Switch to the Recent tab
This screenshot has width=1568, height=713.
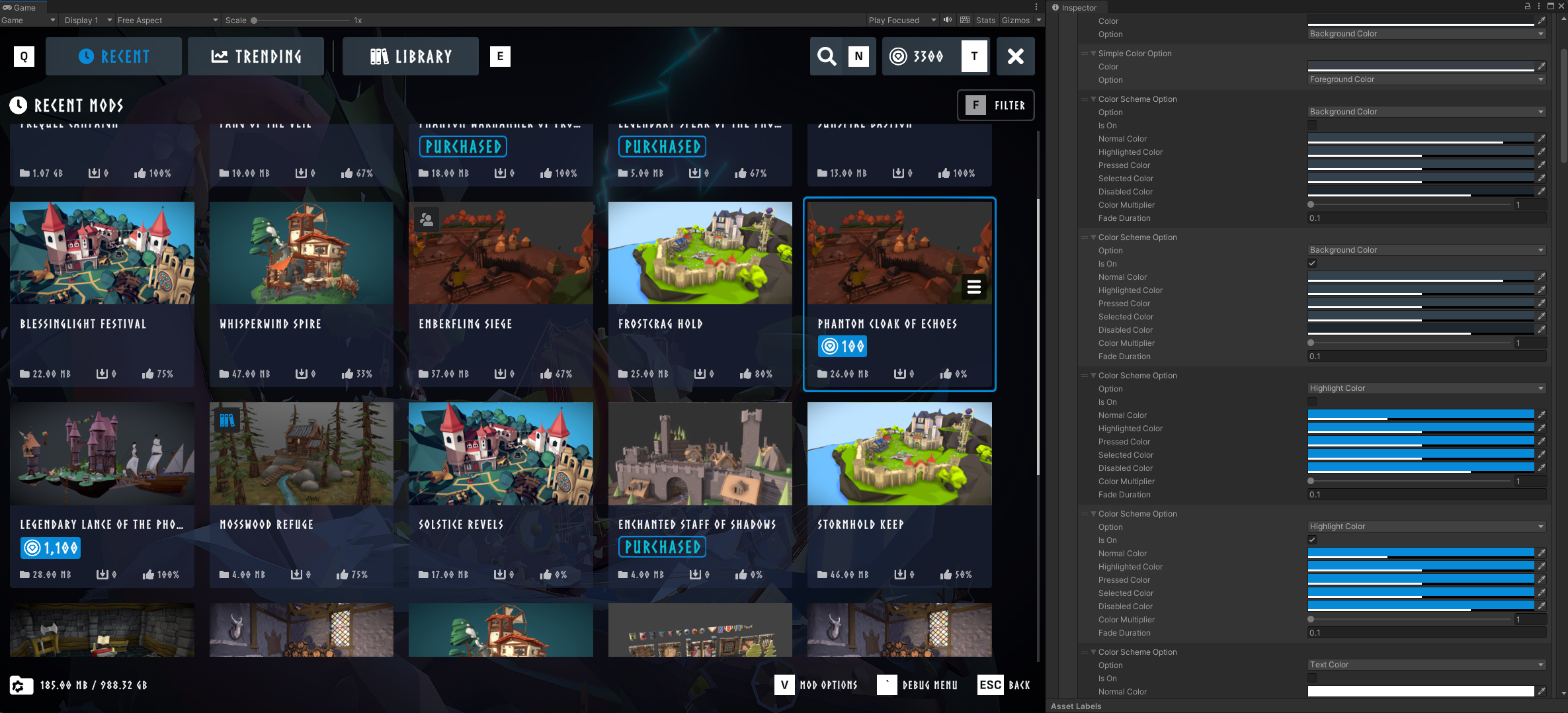click(x=114, y=56)
